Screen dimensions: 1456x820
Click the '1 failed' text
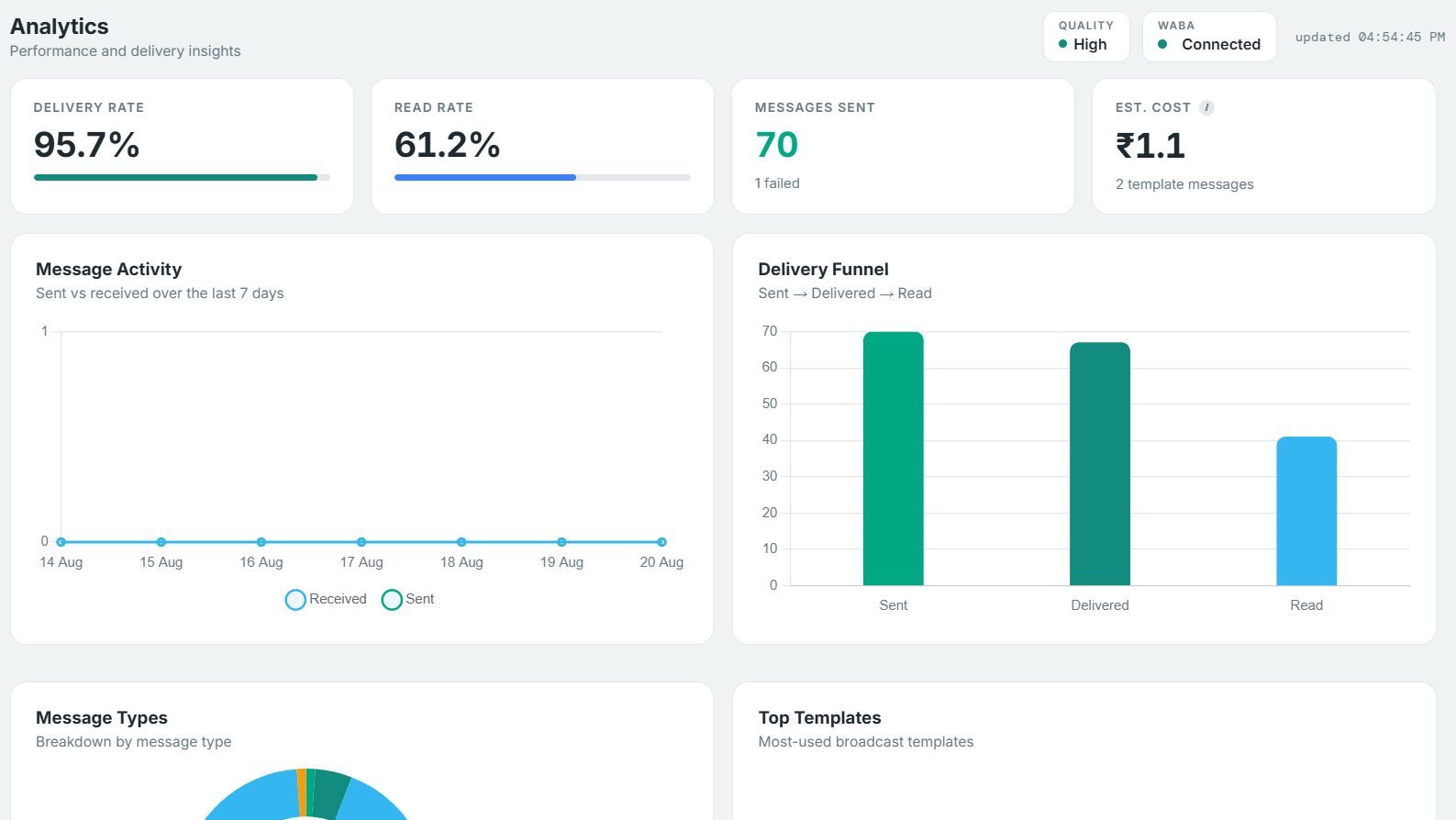pyautogui.click(x=777, y=183)
